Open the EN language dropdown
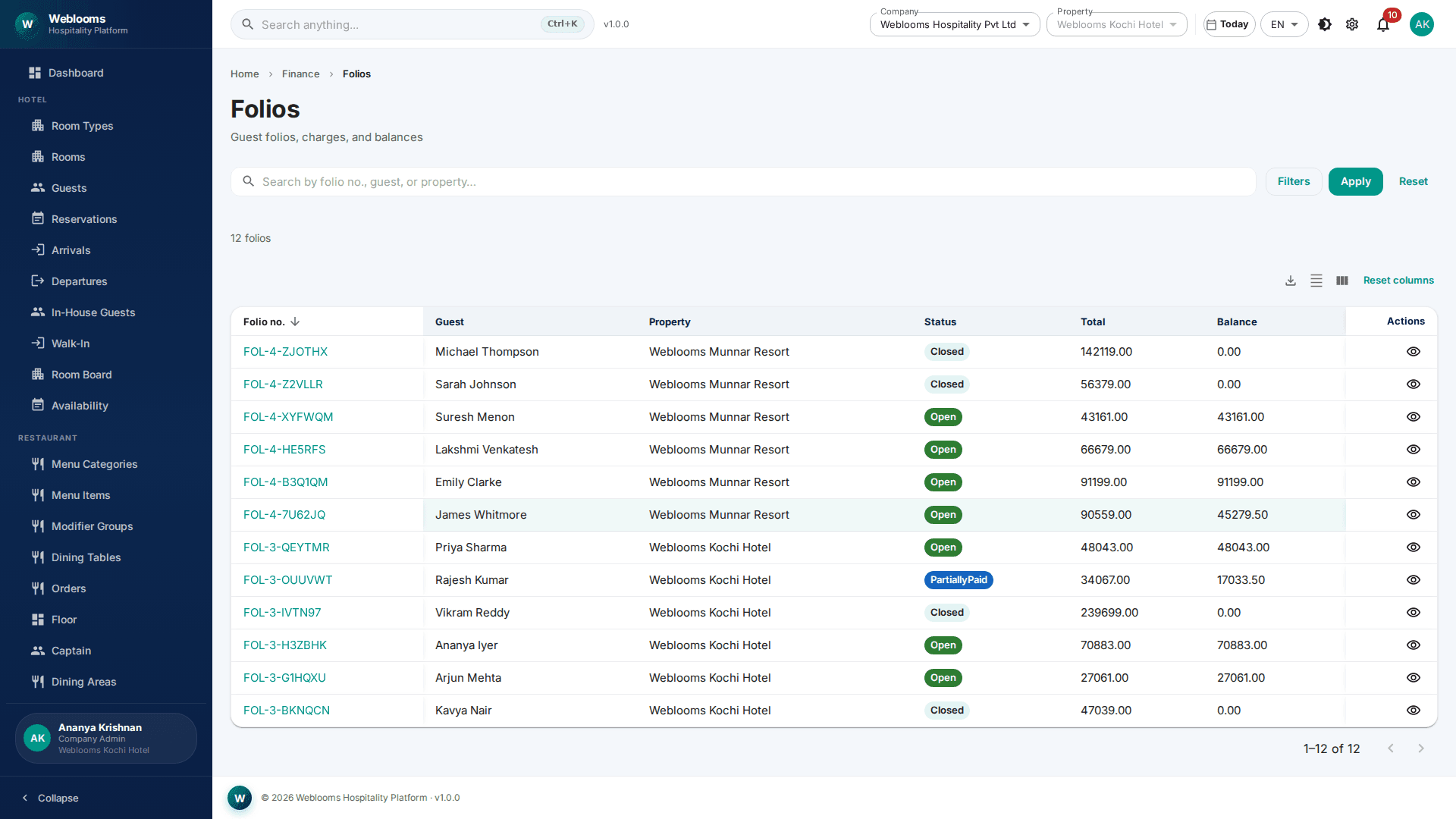The height and width of the screenshot is (819, 1456). (x=1284, y=24)
